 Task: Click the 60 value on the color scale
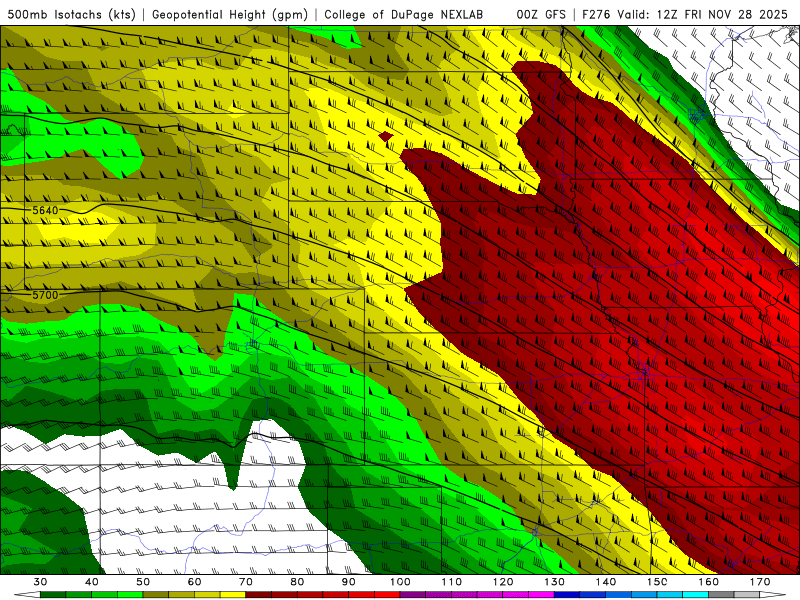(x=194, y=582)
